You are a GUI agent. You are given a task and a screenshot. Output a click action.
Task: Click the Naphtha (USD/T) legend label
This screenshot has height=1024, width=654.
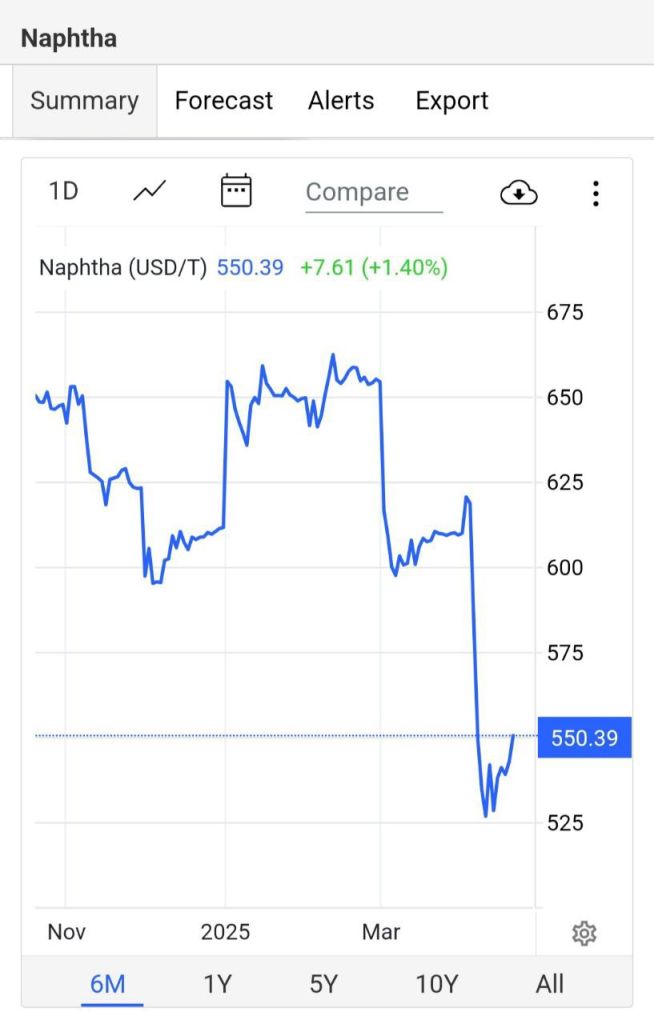click(x=123, y=268)
